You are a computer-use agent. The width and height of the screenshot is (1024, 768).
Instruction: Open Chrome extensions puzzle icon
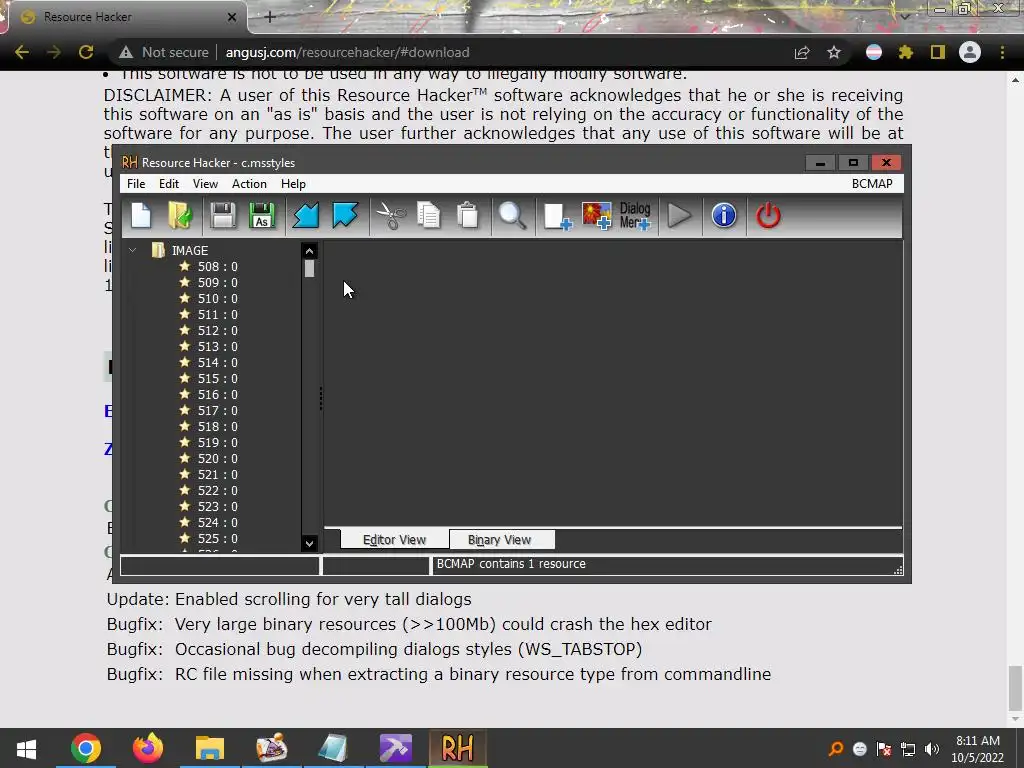click(x=905, y=52)
